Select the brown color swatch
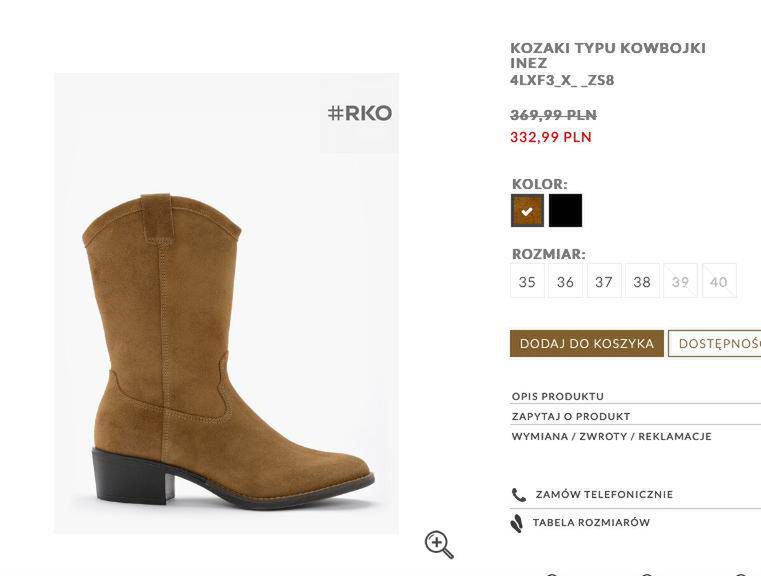761x576 pixels. pos(527,211)
